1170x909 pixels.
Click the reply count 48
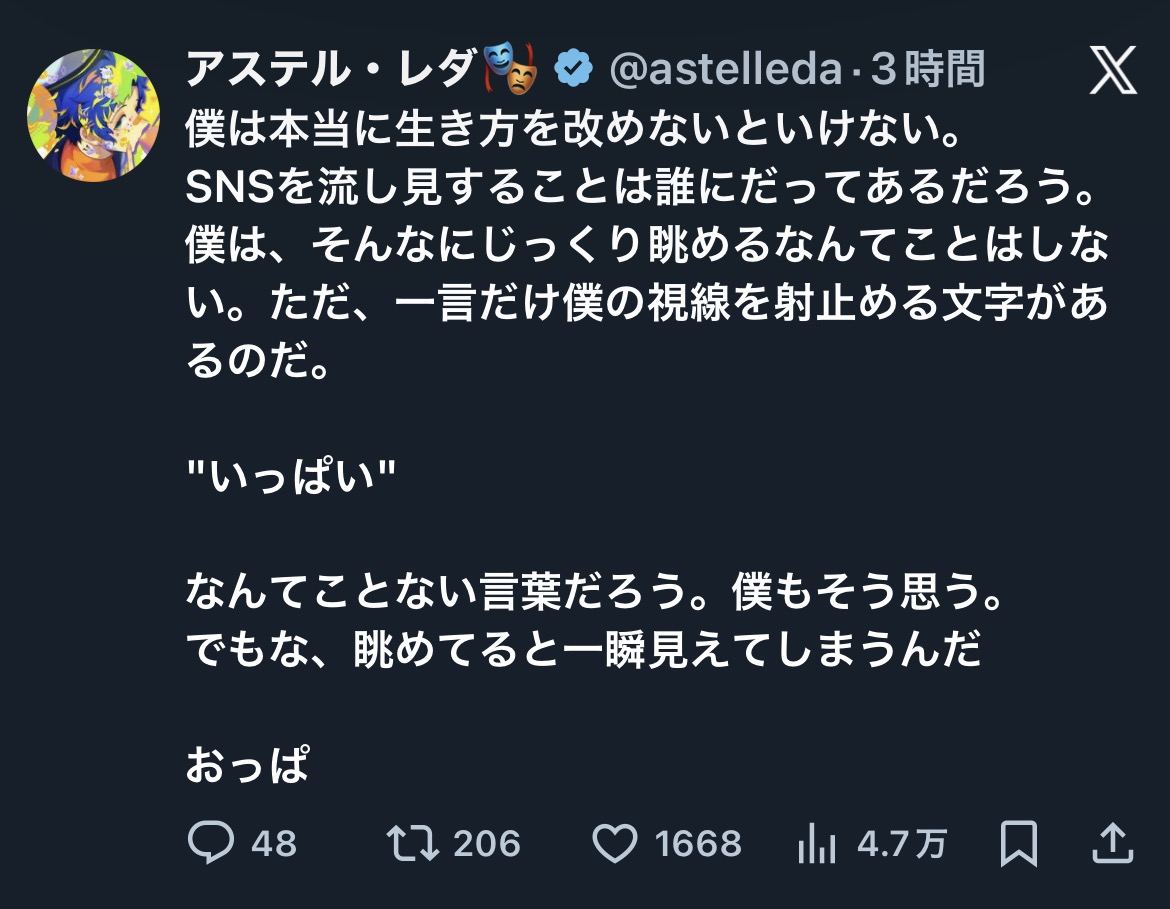point(274,844)
